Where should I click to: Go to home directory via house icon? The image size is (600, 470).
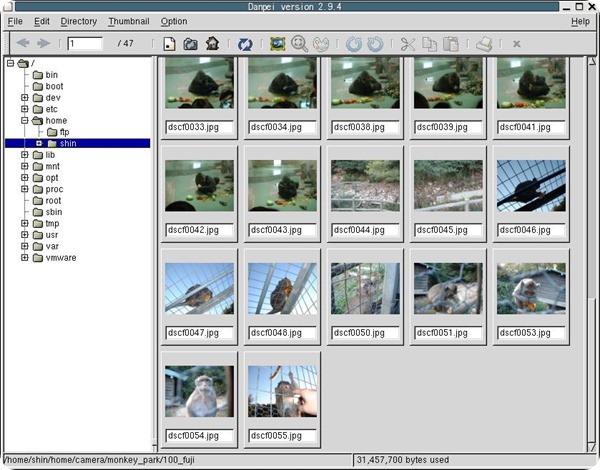[211, 44]
